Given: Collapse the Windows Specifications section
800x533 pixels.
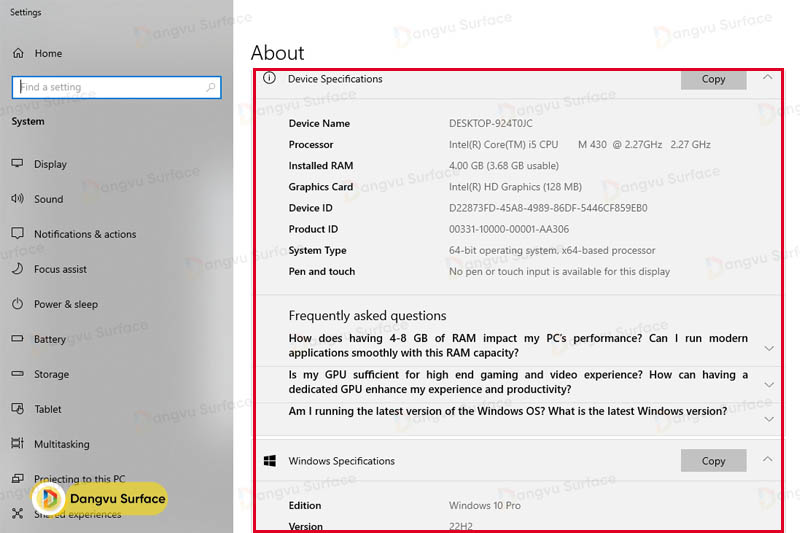Looking at the screenshot, I should tap(767, 460).
